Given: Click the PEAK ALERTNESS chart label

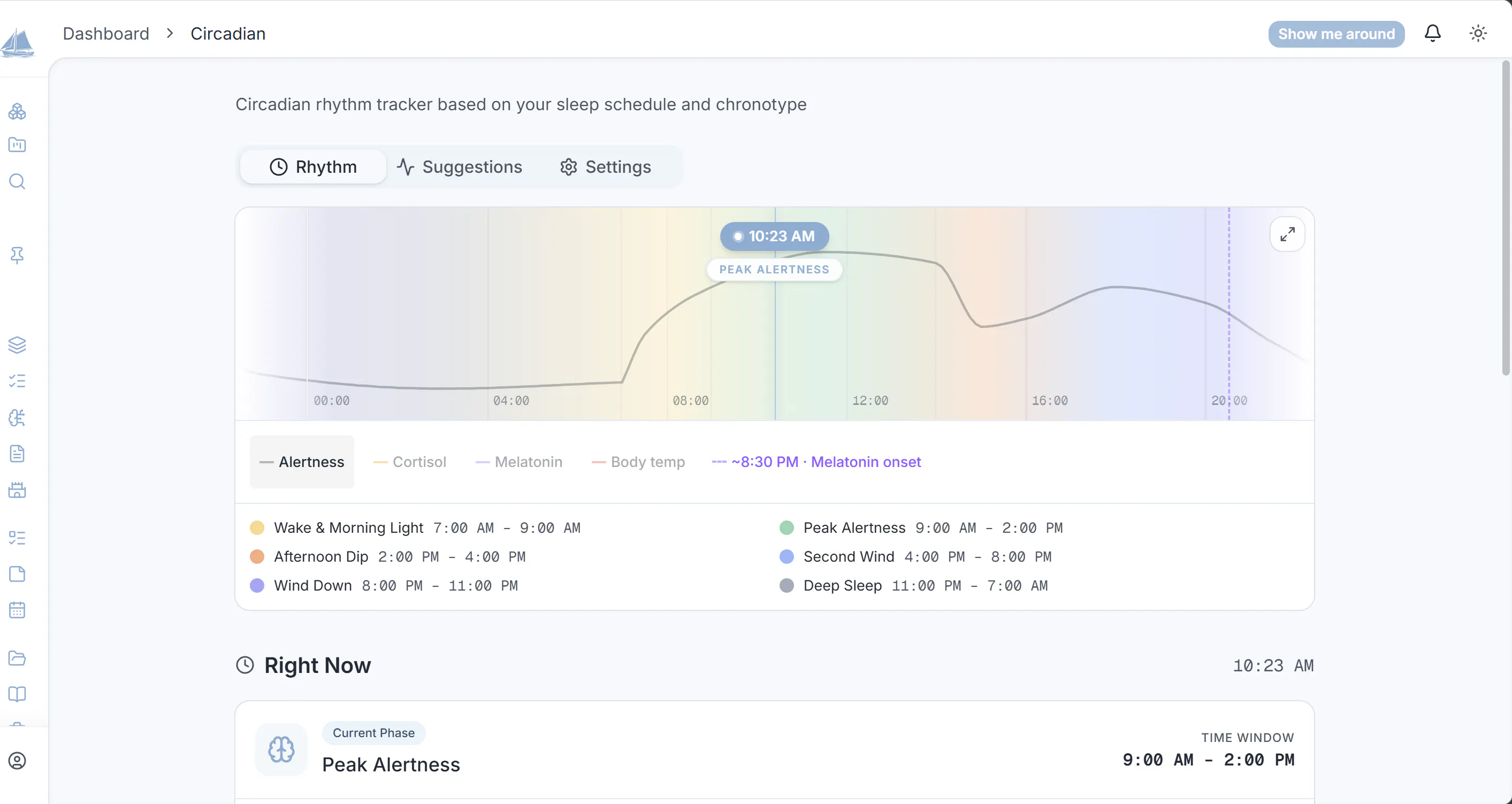Looking at the screenshot, I should pyautogui.click(x=774, y=270).
